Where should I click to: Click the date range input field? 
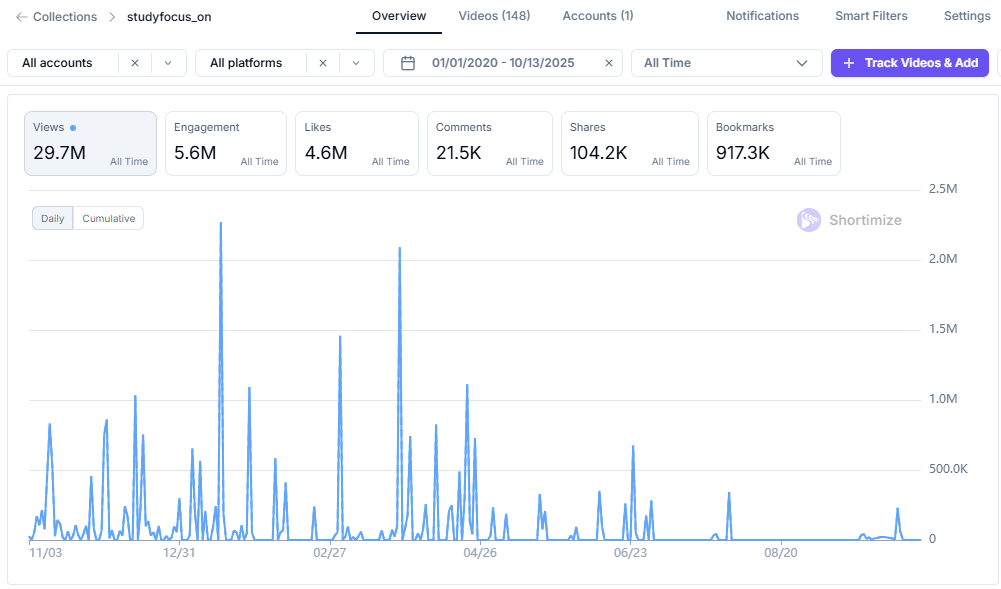click(503, 63)
